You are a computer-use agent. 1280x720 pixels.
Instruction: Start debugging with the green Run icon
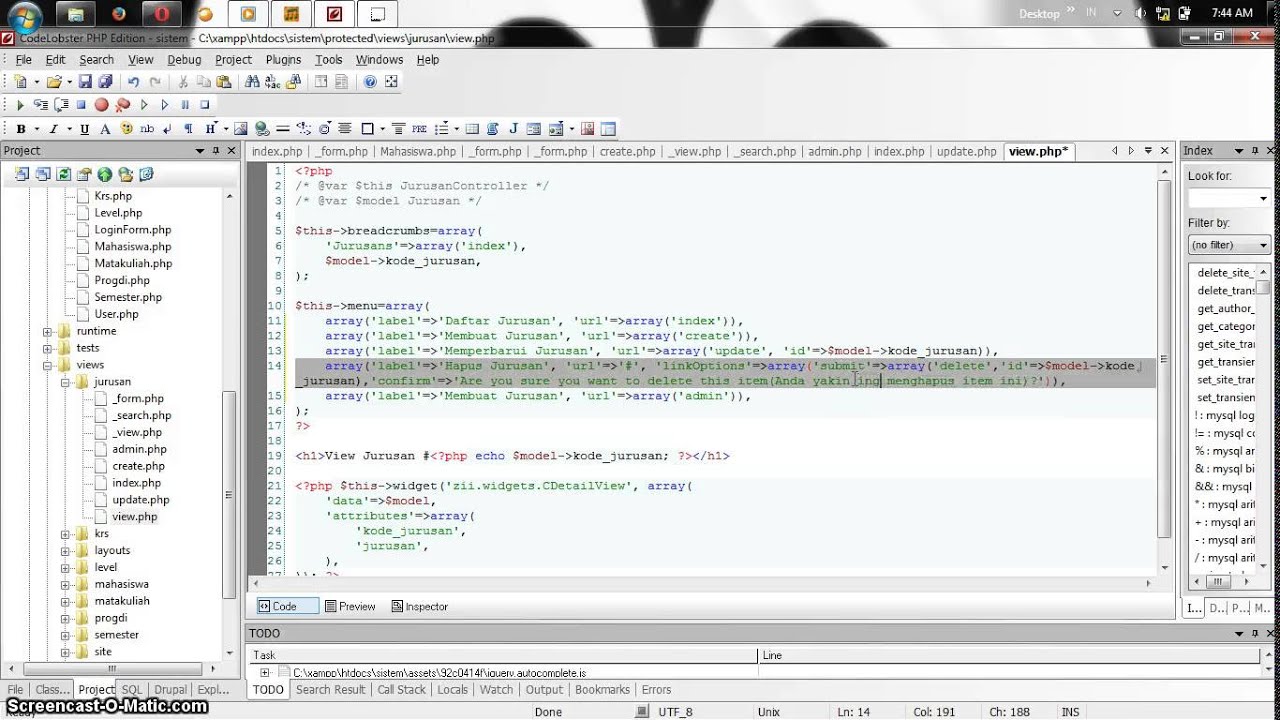tap(20, 105)
